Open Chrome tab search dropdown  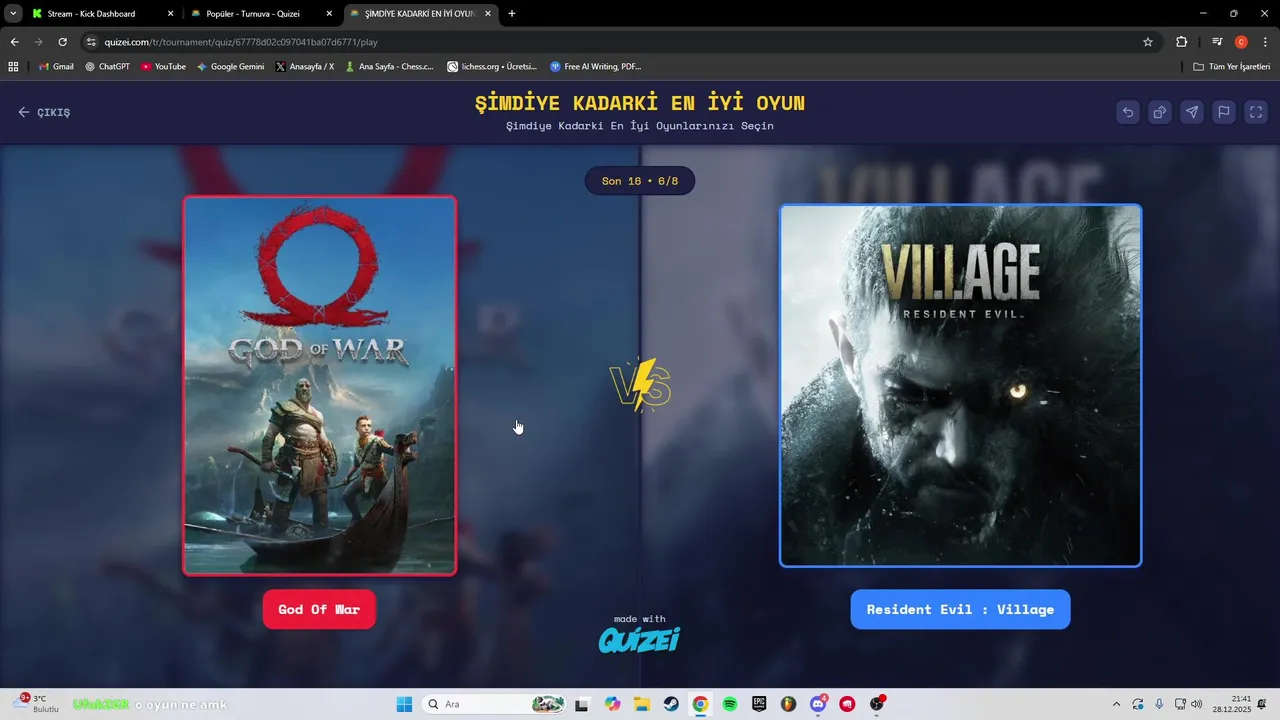click(x=13, y=14)
